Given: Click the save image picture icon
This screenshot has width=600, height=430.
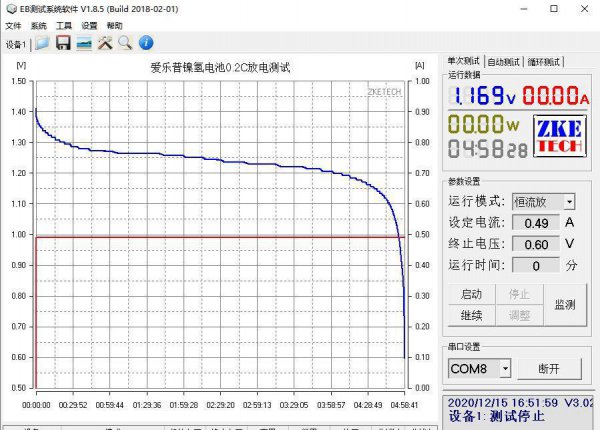Looking at the screenshot, I should pyautogui.click(x=84, y=43).
